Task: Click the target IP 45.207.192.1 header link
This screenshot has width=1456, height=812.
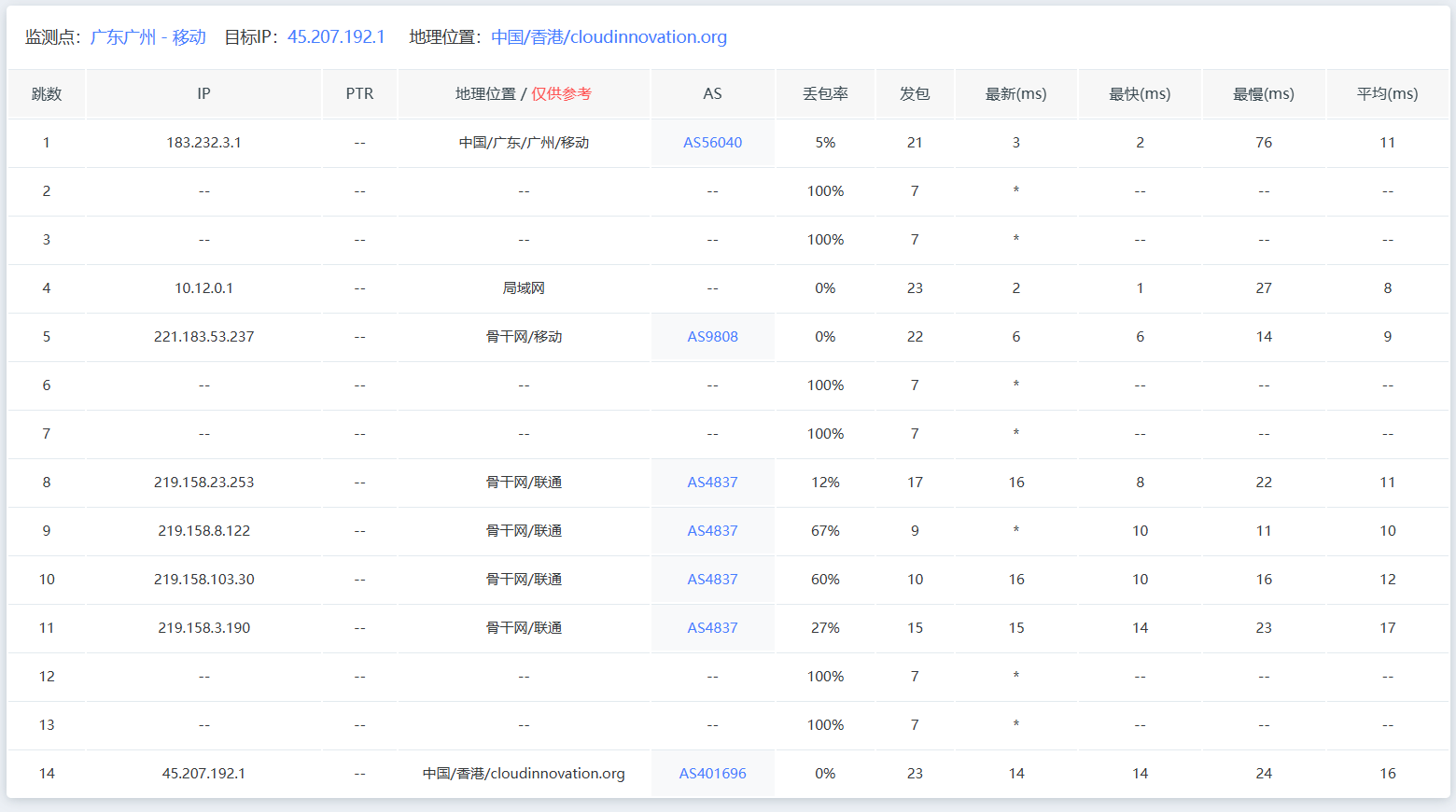Action: [x=336, y=37]
